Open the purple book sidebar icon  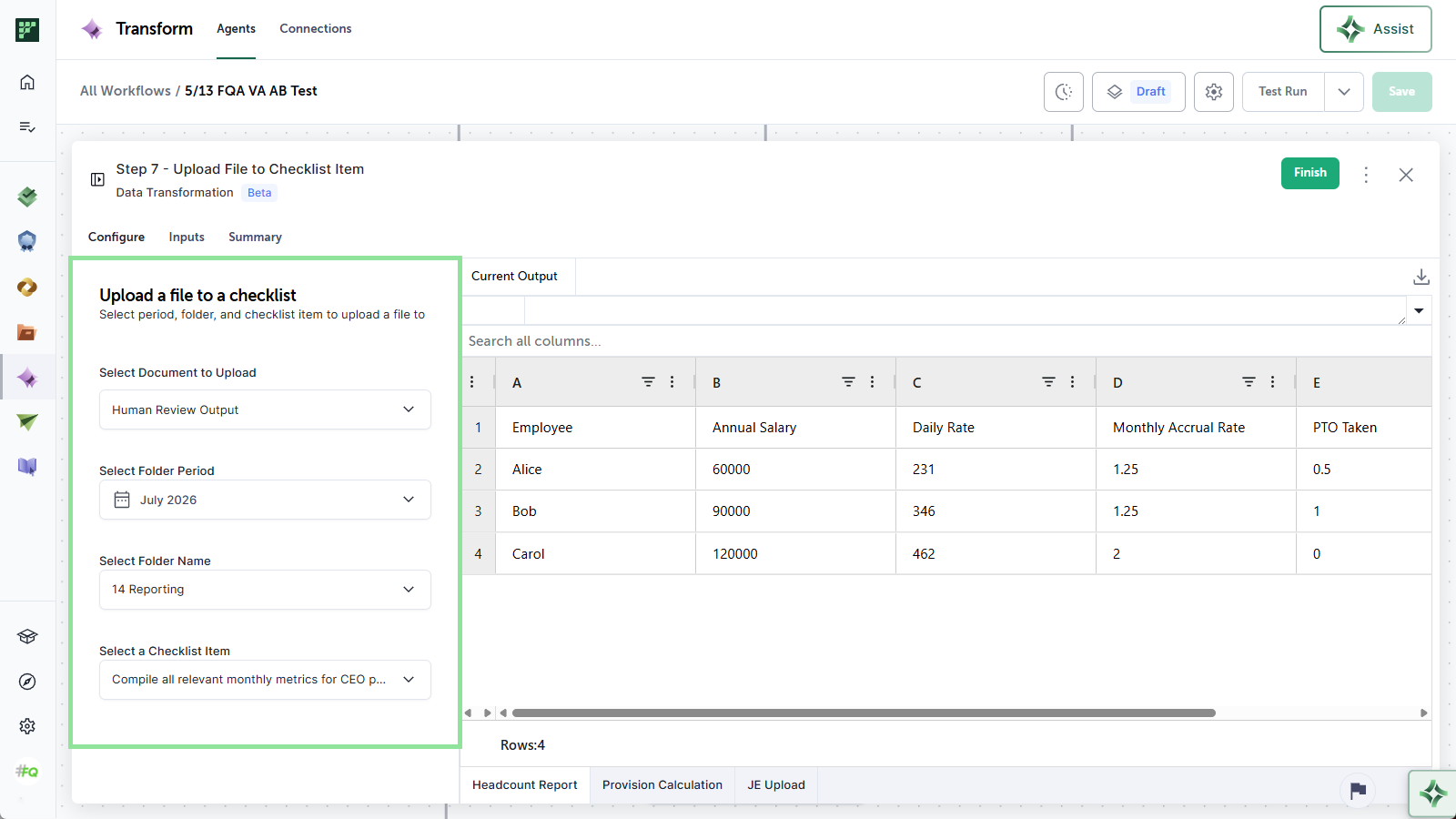pos(27,467)
